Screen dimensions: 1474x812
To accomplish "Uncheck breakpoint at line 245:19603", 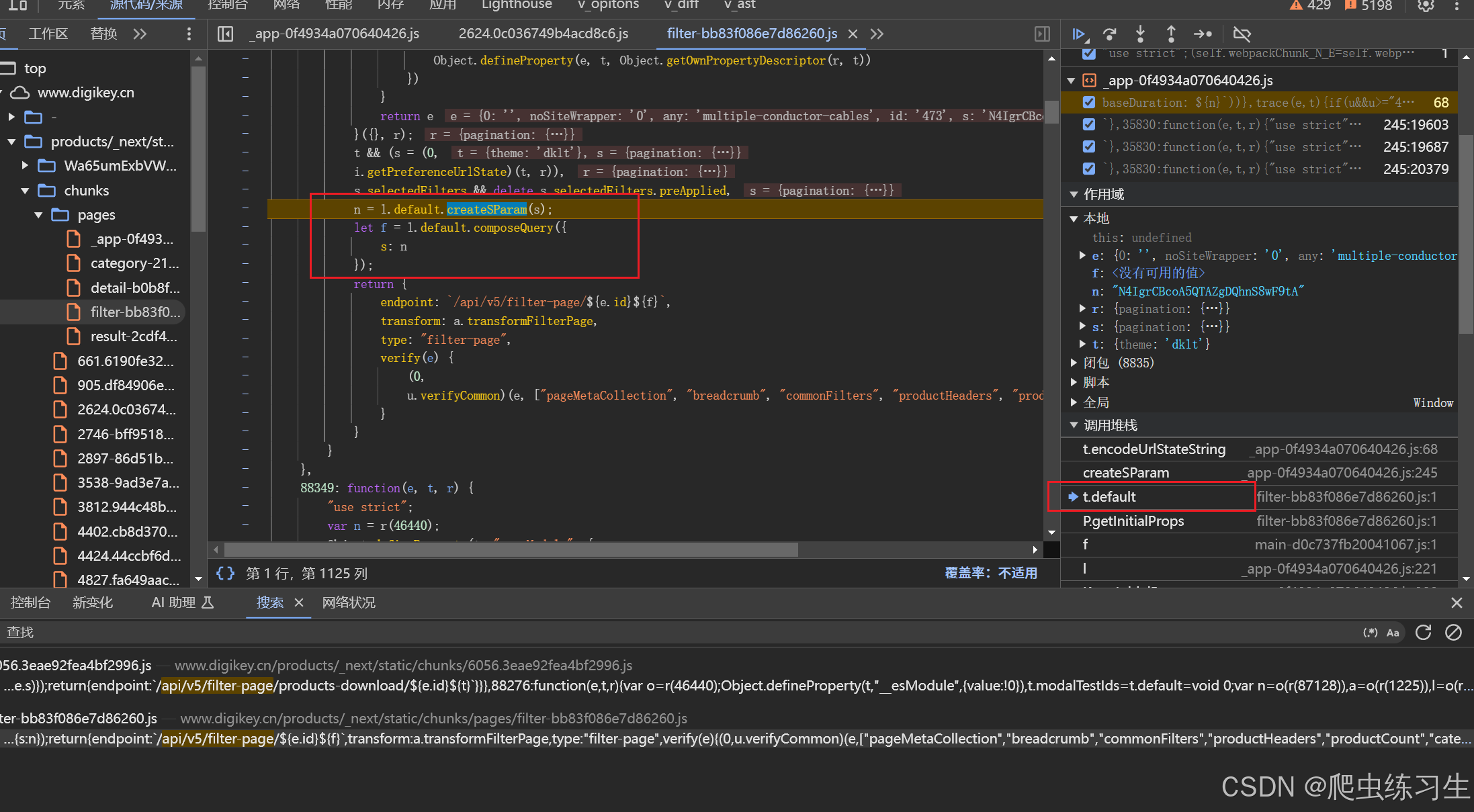I will (1089, 125).
